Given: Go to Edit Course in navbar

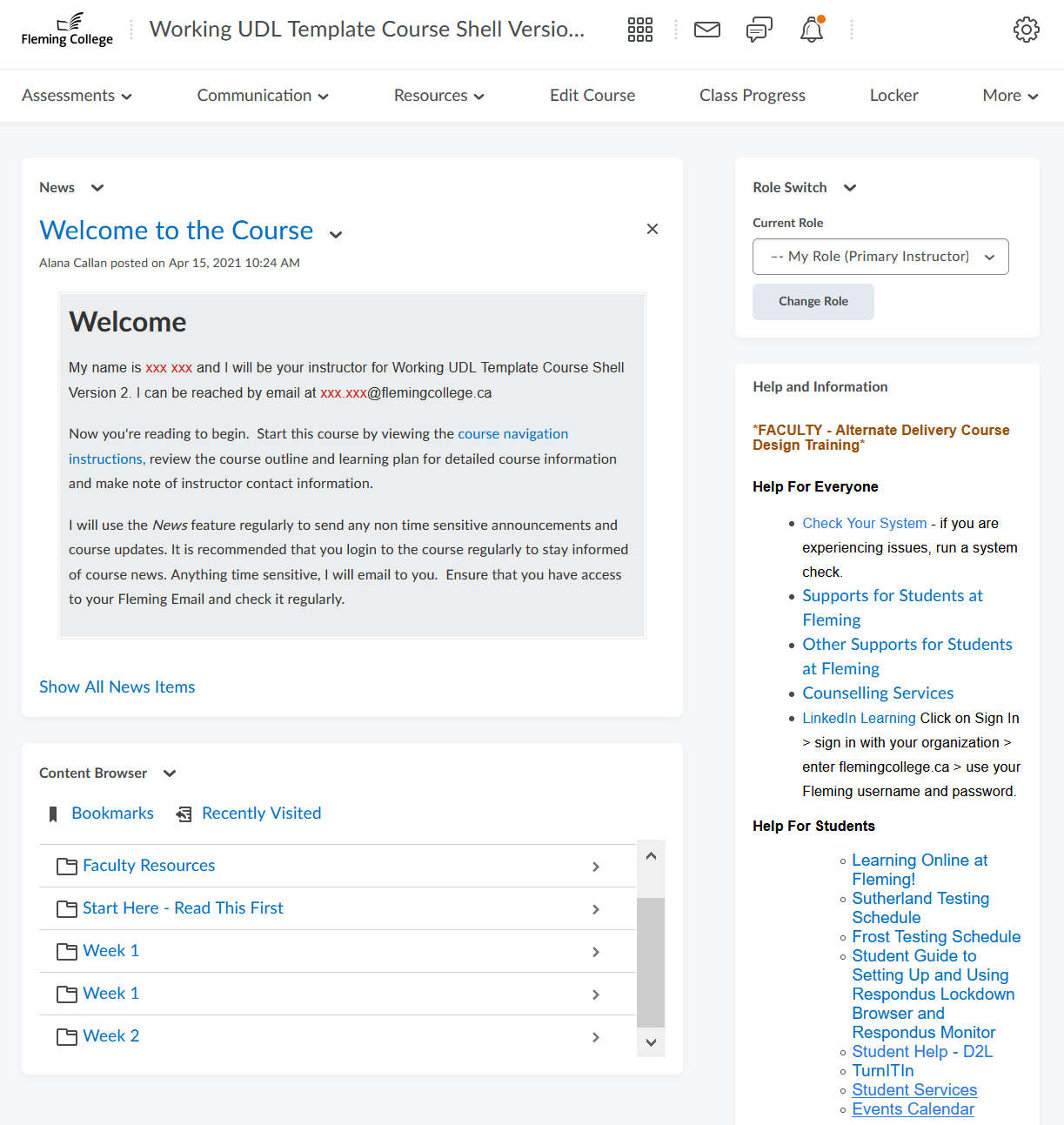Looking at the screenshot, I should click(592, 96).
